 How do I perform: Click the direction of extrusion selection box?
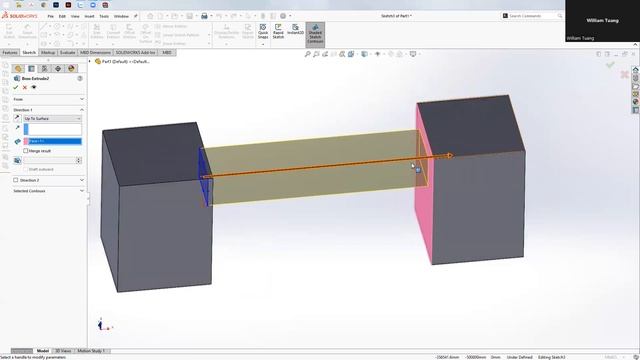53,129
